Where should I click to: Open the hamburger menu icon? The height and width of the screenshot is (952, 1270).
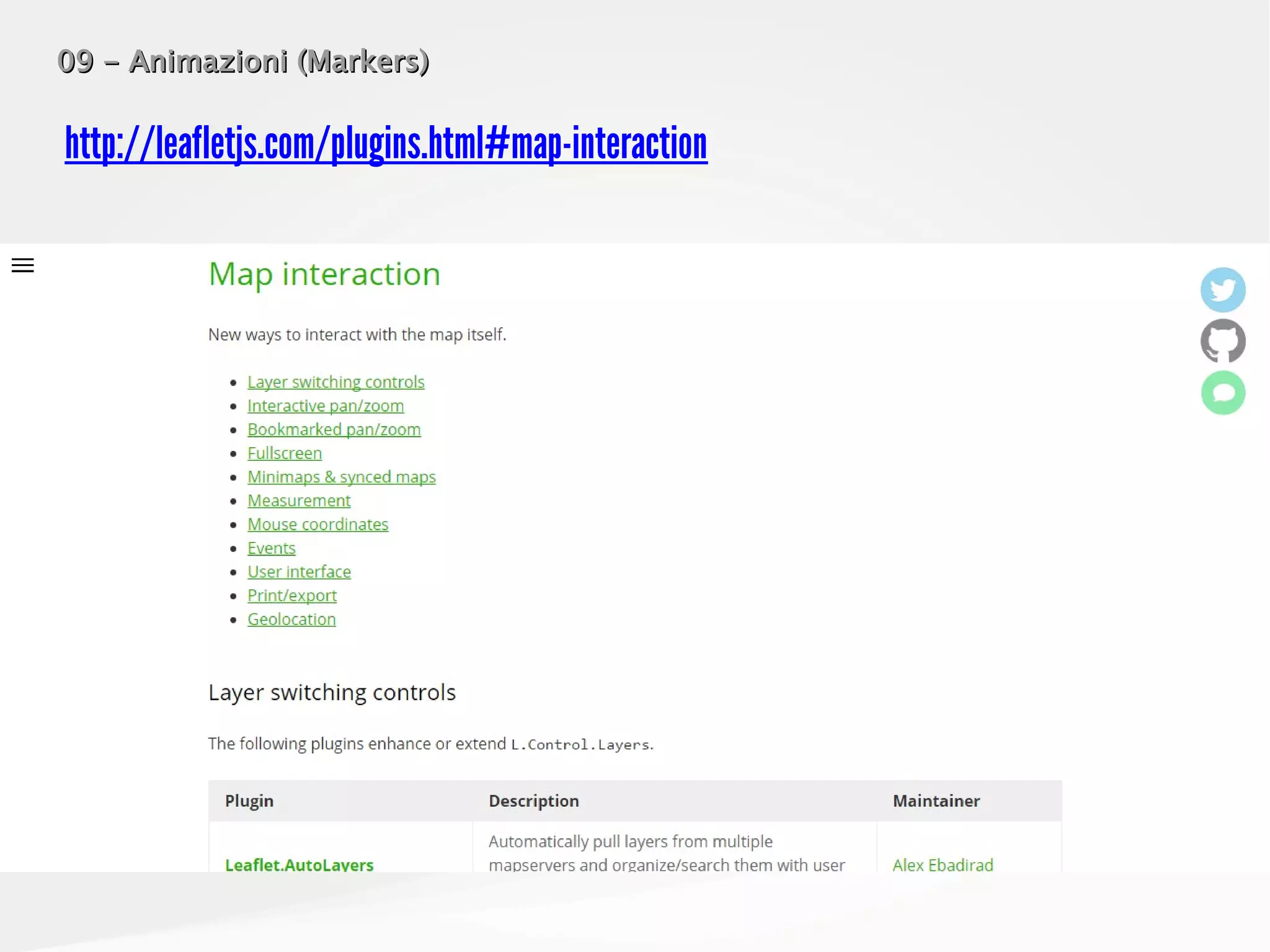click(23, 265)
